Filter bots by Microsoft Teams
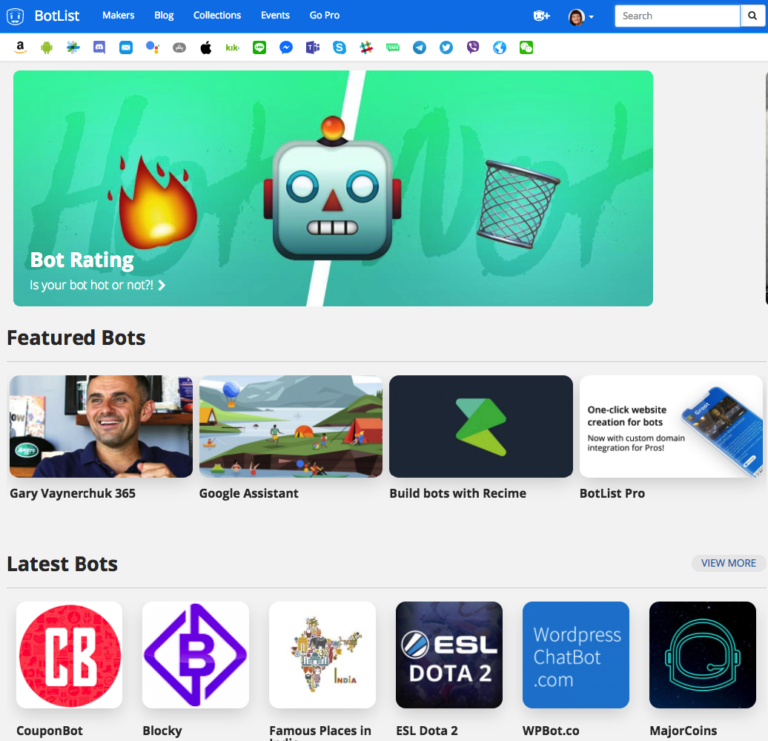 tap(312, 48)
